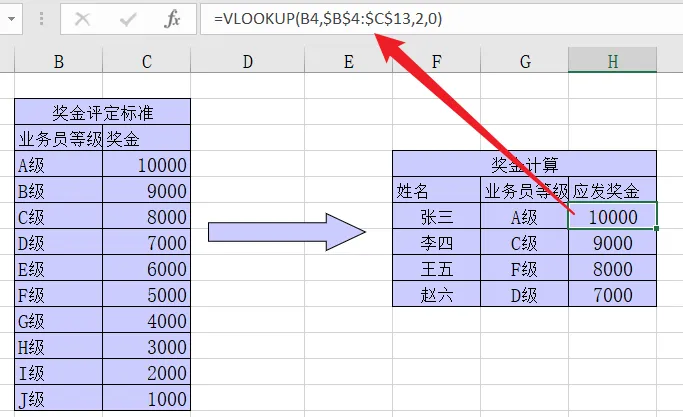Select the 赵六 name cell
This screenshot has height=417, width=683.
436,294
